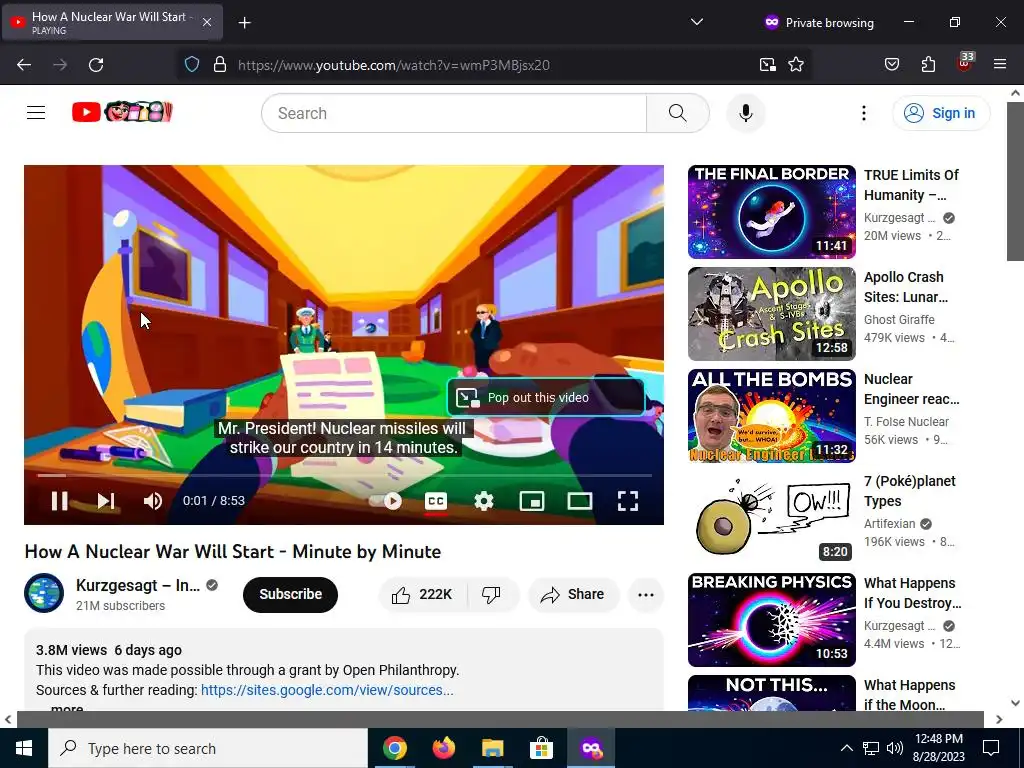1024x768 pixels.
Task: Open tracking protection shield icon
Action: point(191,65)
